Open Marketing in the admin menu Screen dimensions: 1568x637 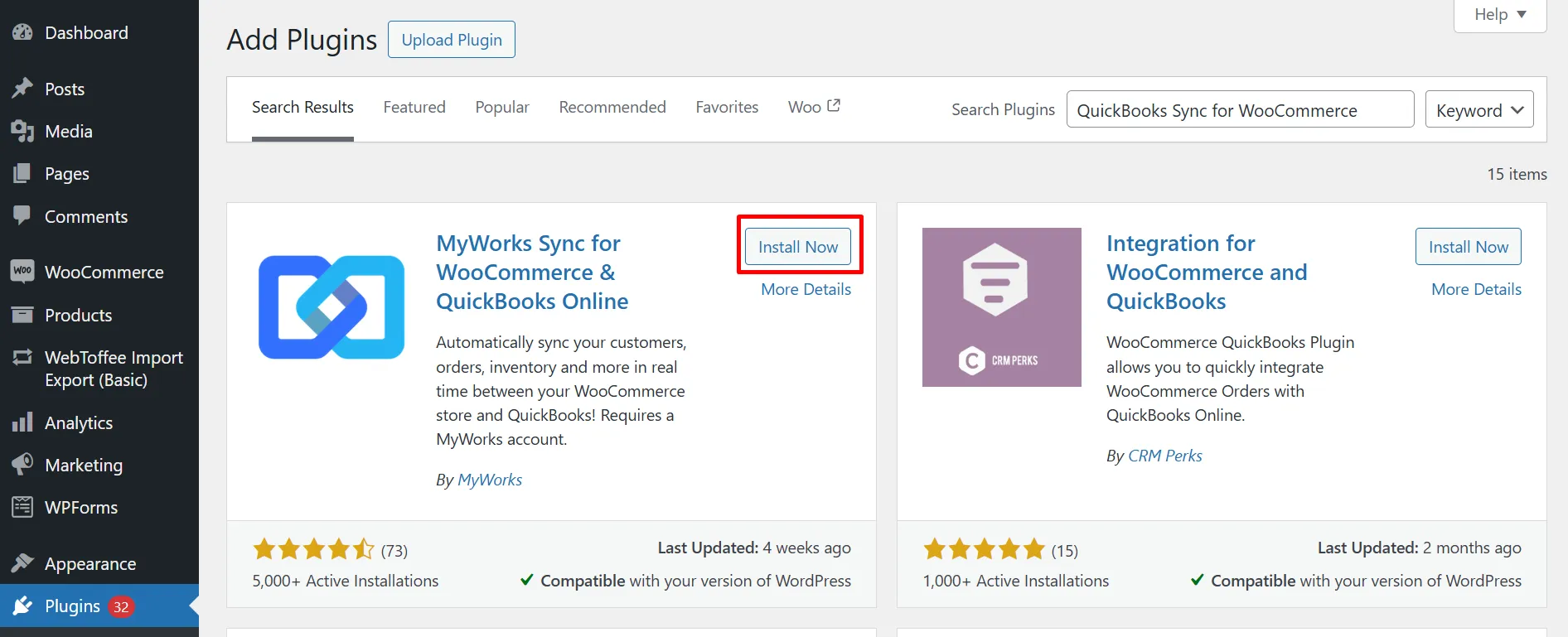84,465
